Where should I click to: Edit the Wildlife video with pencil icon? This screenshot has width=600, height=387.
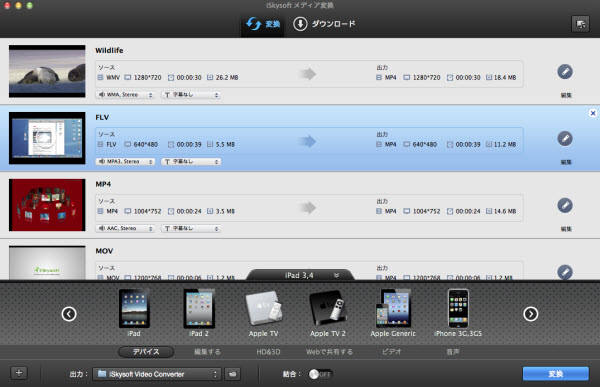pyautogui.click(x=565, y=72)
